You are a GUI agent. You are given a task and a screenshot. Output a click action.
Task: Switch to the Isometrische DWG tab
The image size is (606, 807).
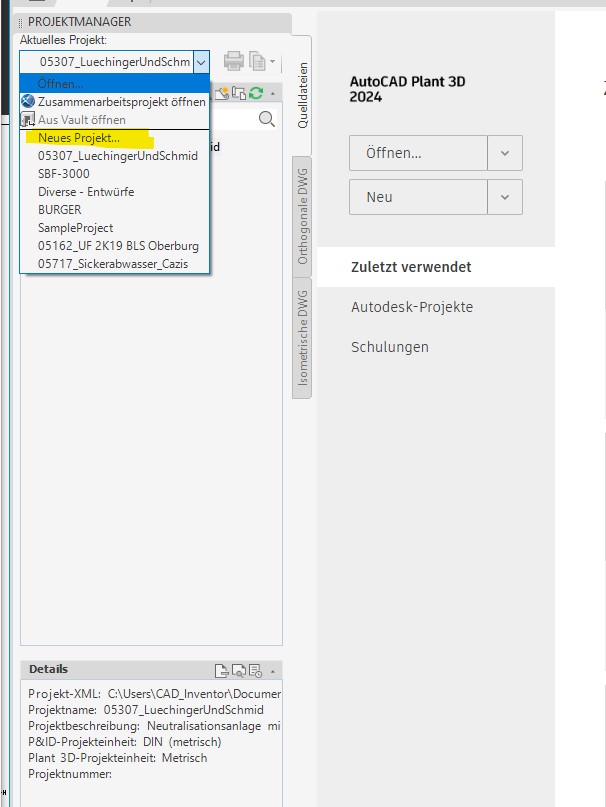(302, 338)
